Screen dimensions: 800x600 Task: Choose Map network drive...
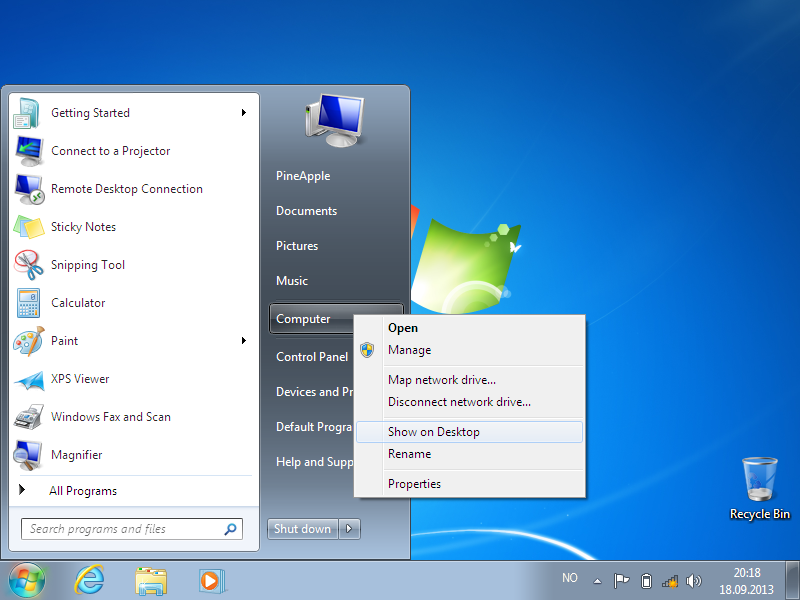[469, 380]
